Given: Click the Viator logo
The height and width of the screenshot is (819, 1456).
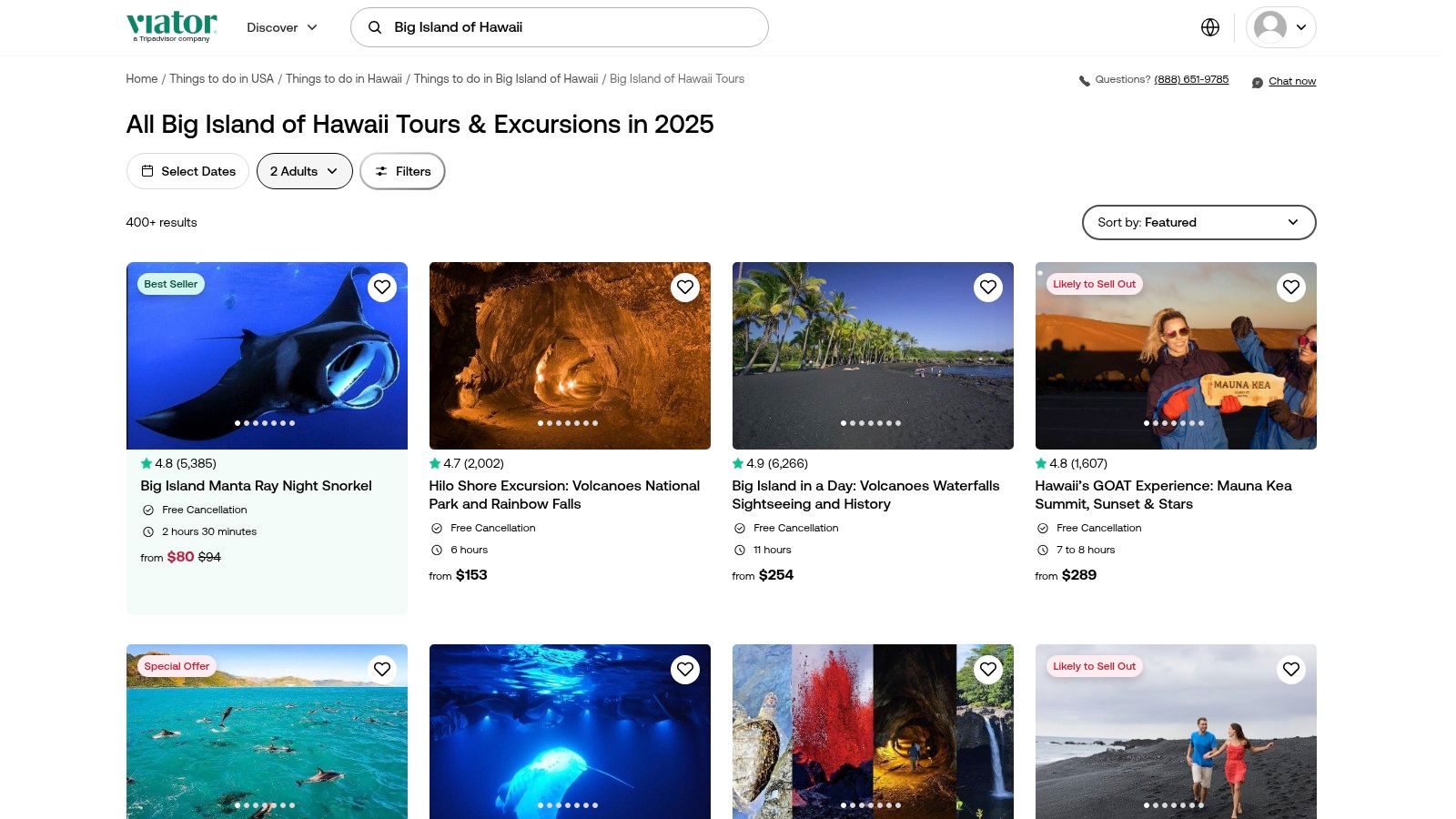Looking at the screenshot, I should point(171,26).
